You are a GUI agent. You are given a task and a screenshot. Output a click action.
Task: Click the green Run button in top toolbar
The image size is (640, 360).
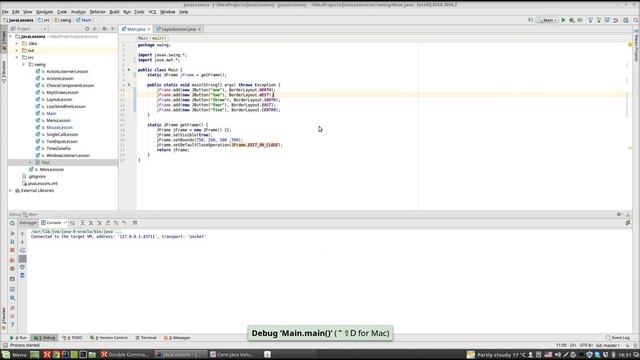coord(563,20)
